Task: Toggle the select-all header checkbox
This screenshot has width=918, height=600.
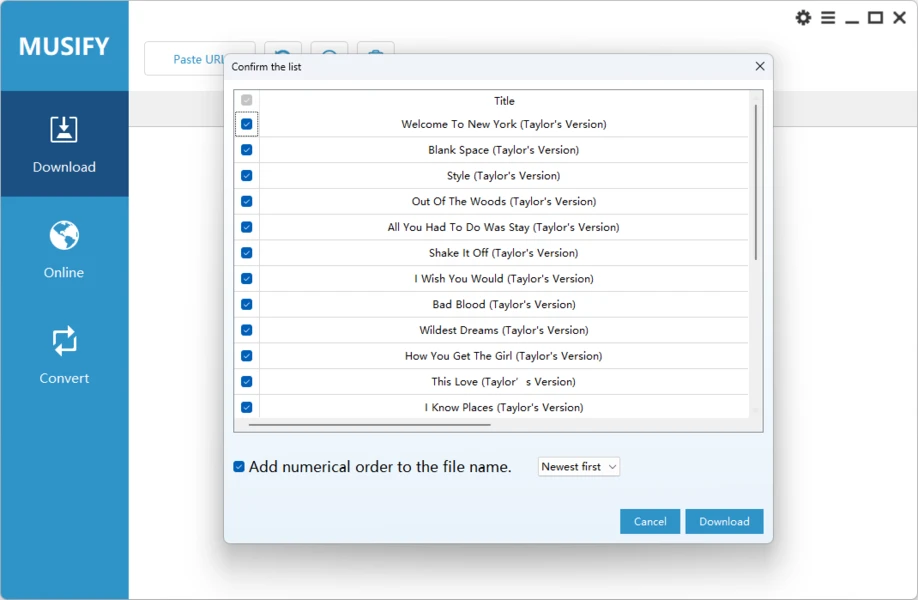Action: (247, 100)
